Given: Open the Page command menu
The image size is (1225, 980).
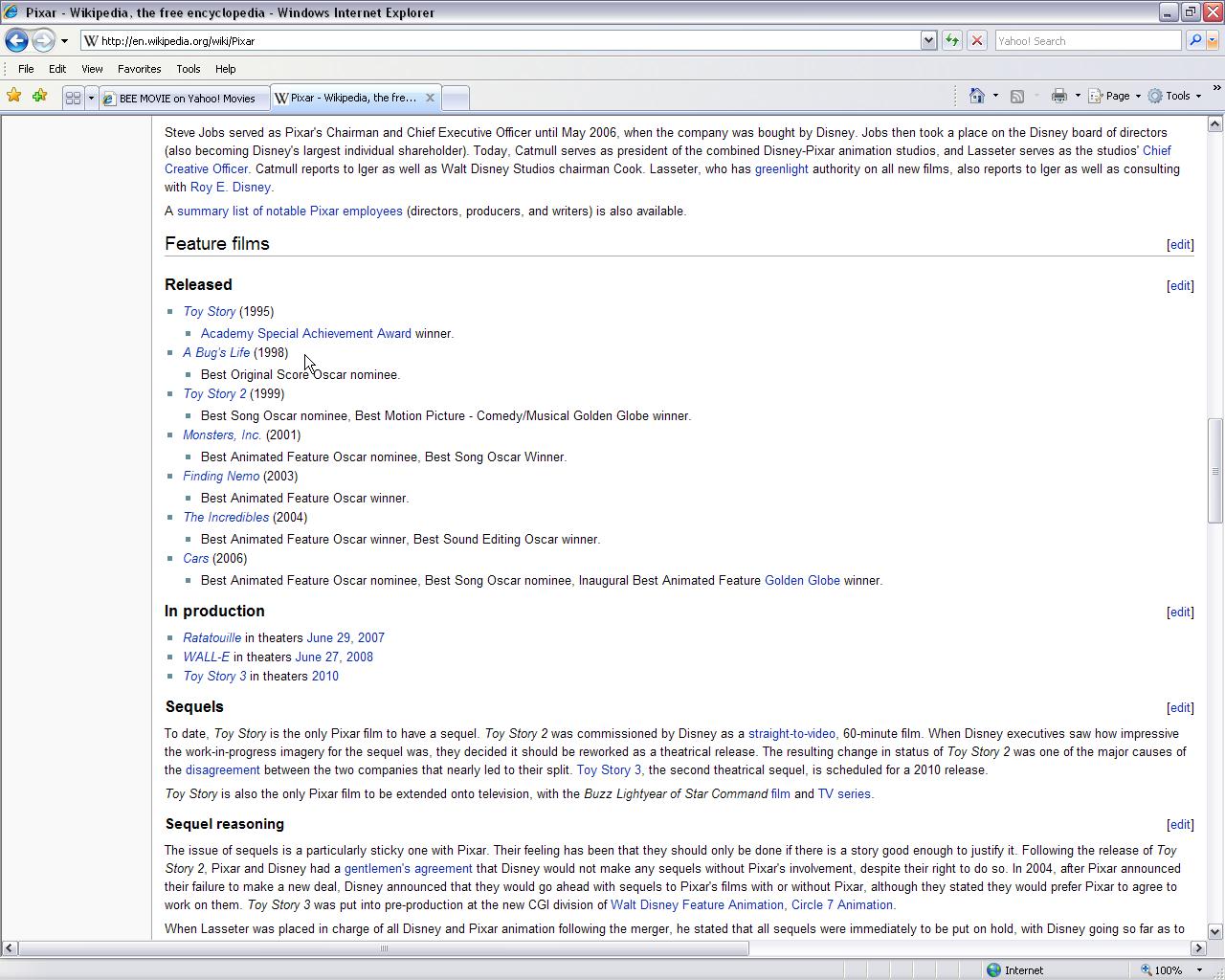Looking at the screenshot, I should [1115, 96].
